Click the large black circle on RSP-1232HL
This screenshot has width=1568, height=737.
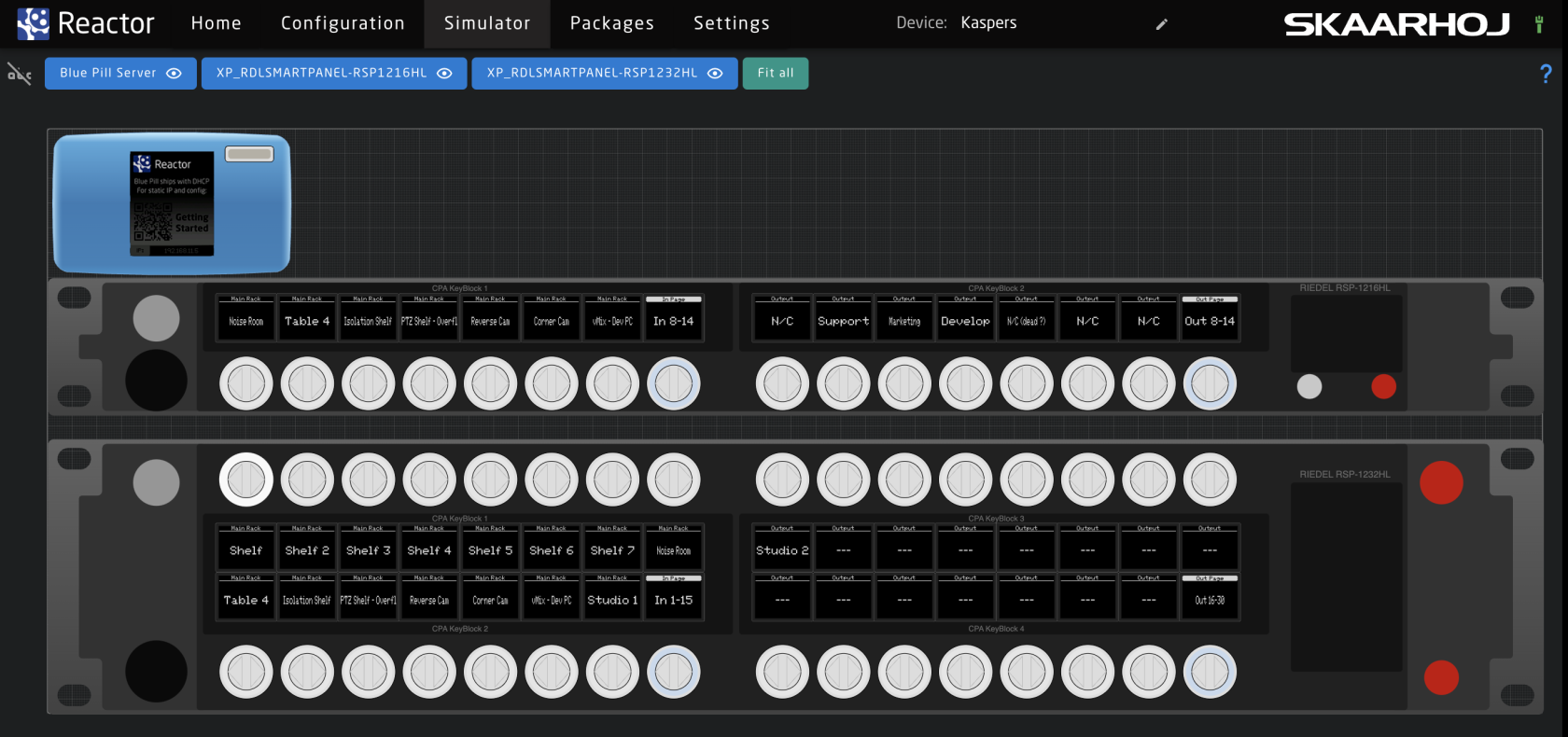(156, 672)
